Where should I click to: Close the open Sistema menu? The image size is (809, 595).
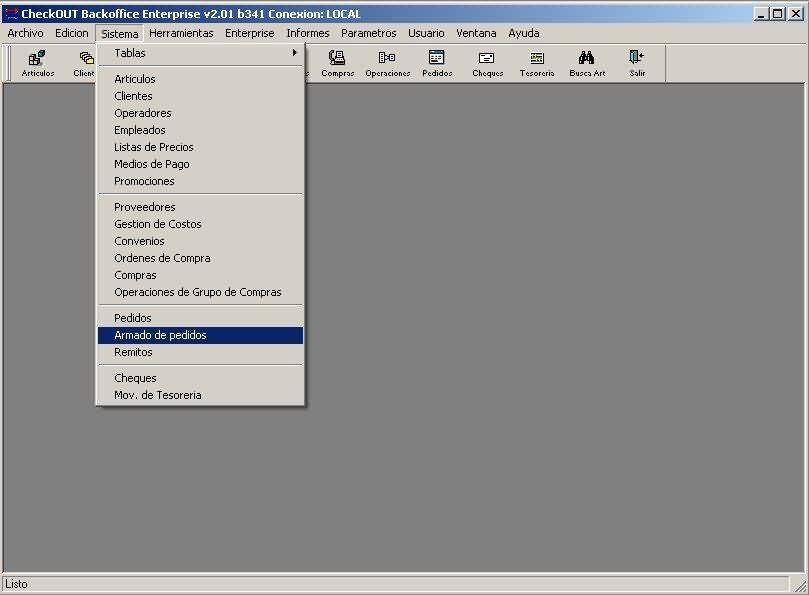119,34
